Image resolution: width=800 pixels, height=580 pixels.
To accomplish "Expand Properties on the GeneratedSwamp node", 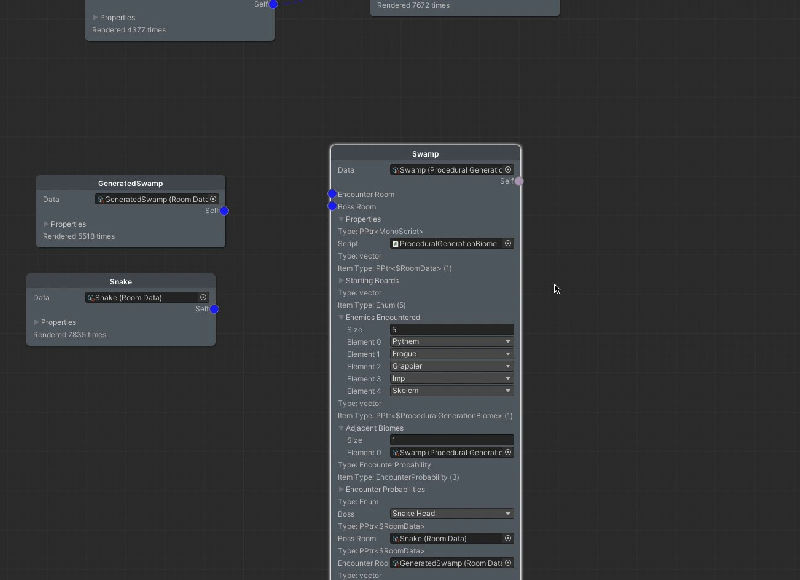I will pyautogui.click(x=46, y=224).
